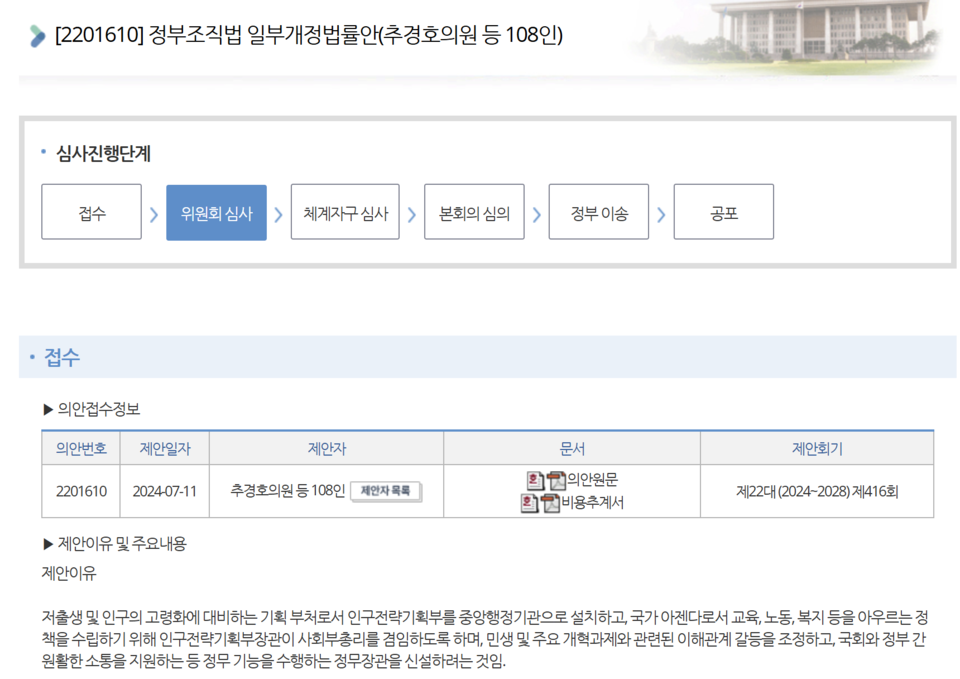Viewport: 960px width, 679px height.
Task: Select the 위원회 심사 stage
Action: pyautogui.click(x=216, y=211)
